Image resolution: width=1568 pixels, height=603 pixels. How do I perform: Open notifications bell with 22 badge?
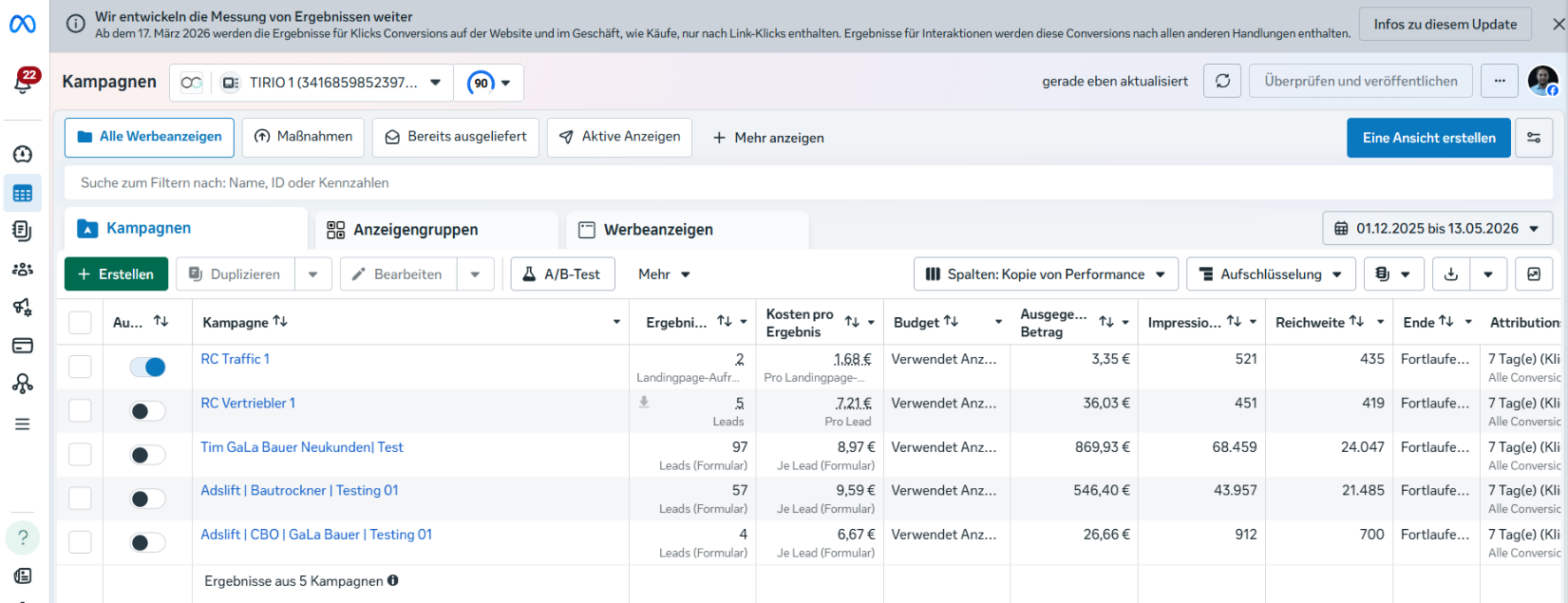click(23, 82)
